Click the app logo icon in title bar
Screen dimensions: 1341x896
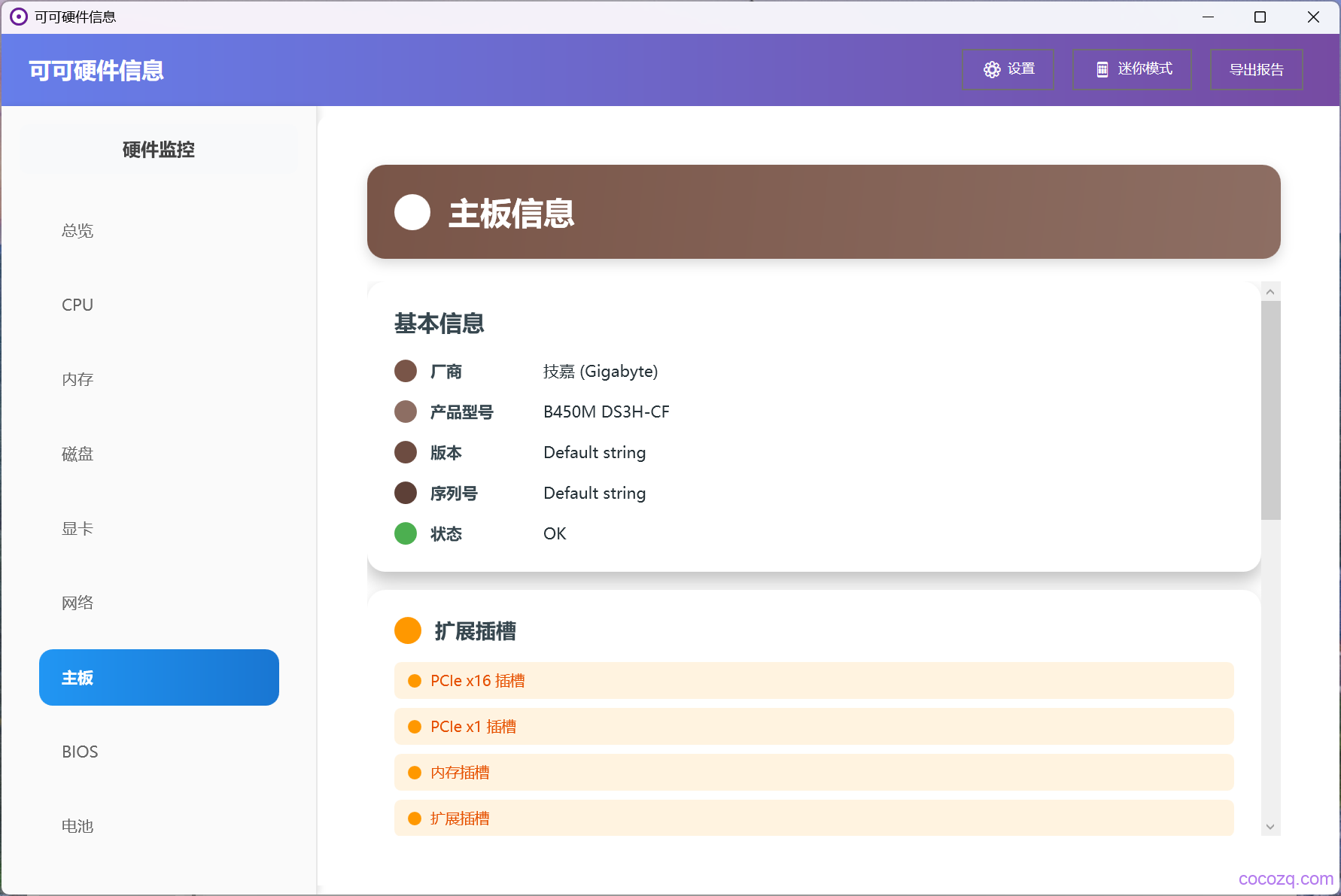coord(19,17)
